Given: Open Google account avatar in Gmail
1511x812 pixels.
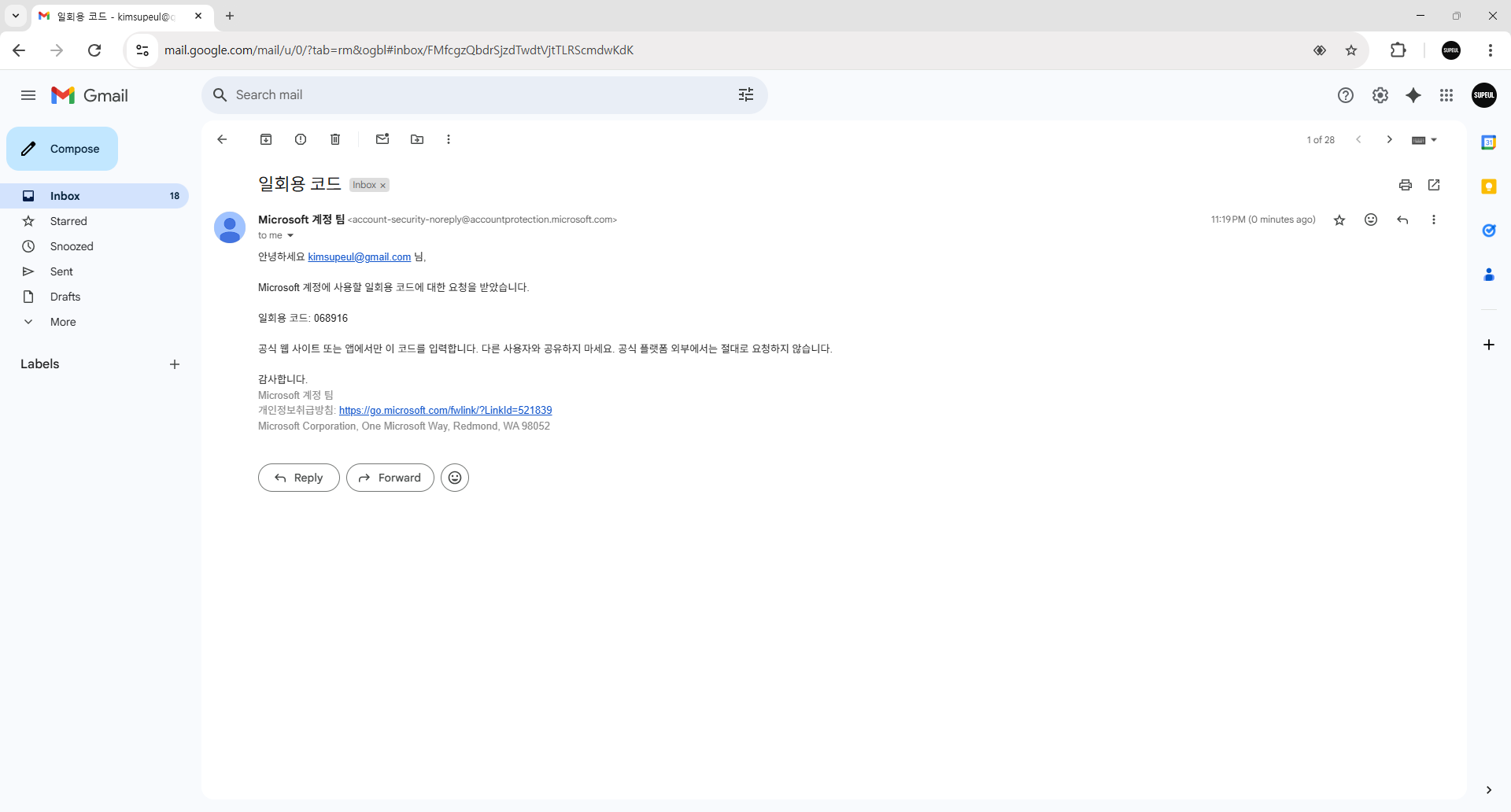Looking at the screenshot, I should [1484, 95].
